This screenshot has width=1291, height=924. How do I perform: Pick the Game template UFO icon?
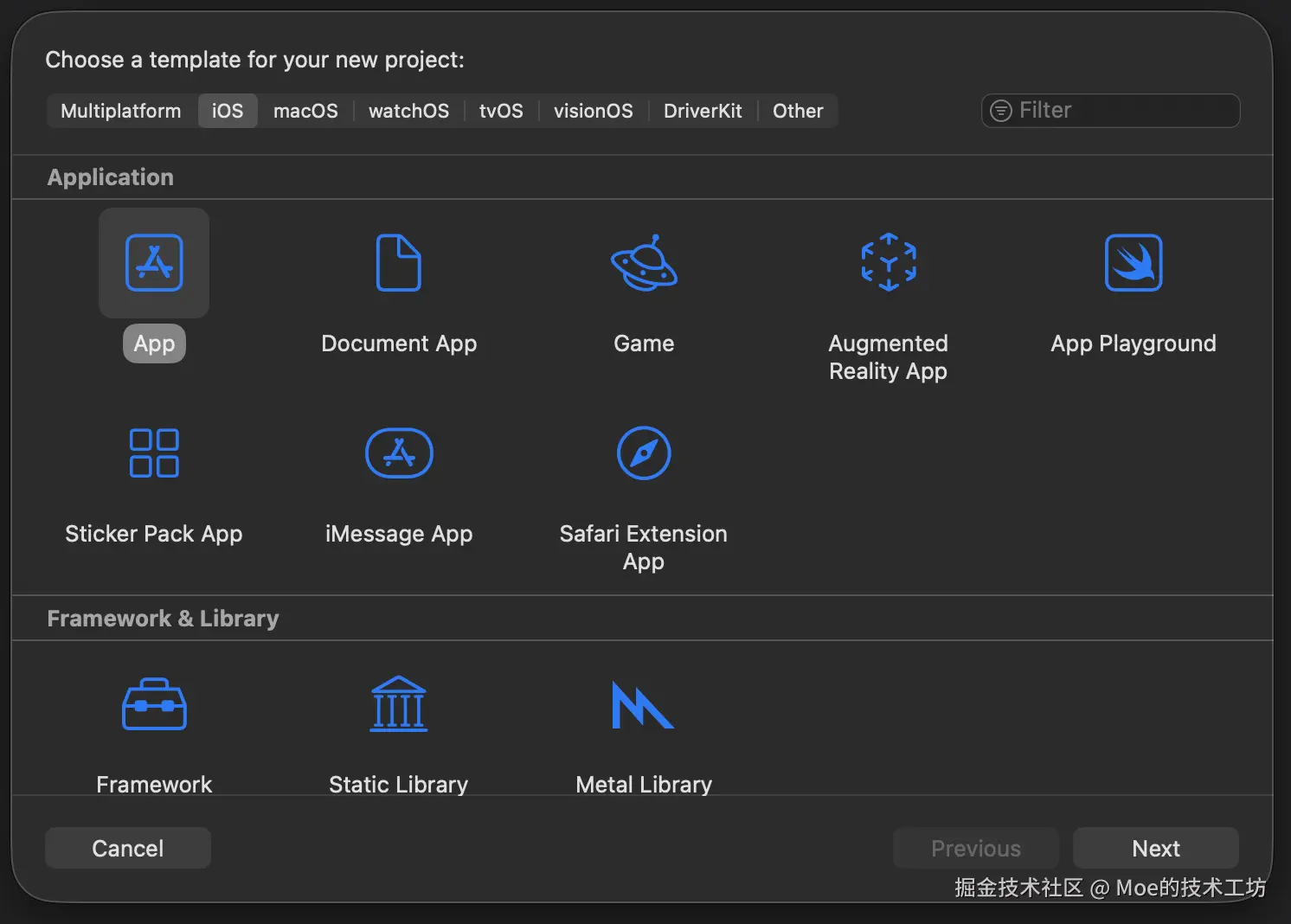[x=644, y=263]
